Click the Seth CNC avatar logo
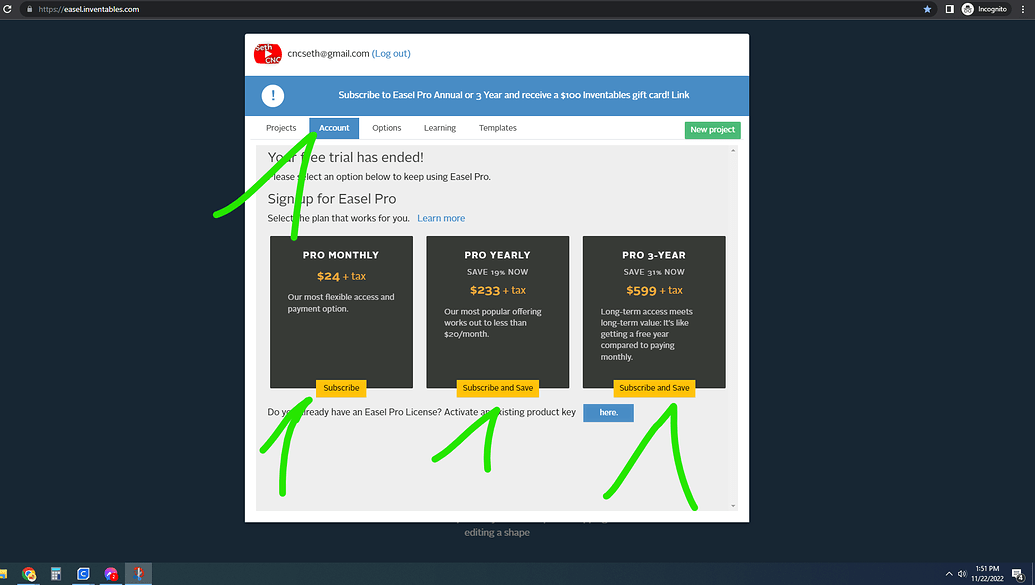 coord(266,53)
